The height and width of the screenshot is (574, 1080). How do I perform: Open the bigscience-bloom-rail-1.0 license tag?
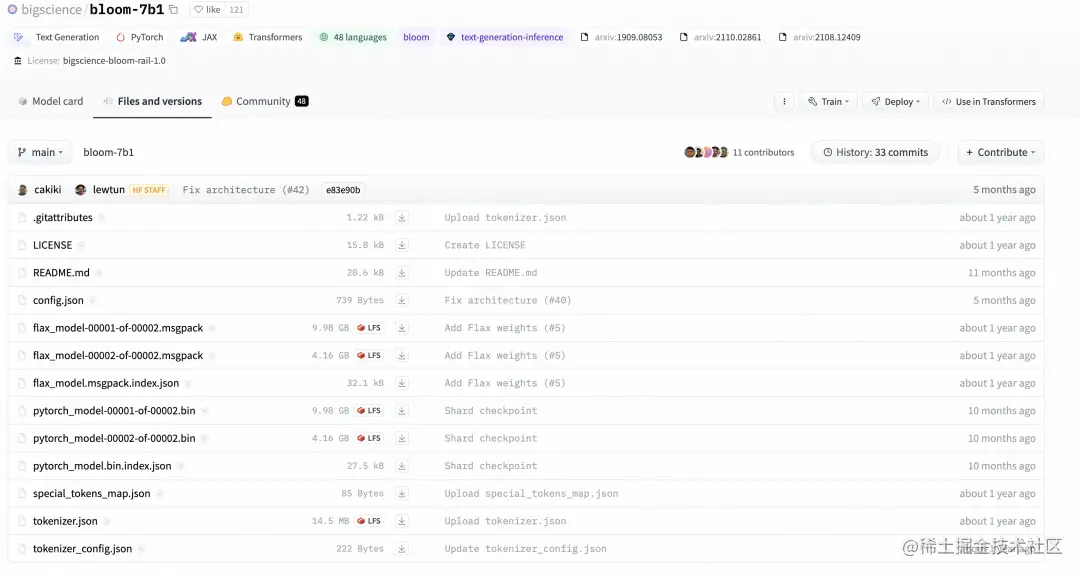[90, 61]
